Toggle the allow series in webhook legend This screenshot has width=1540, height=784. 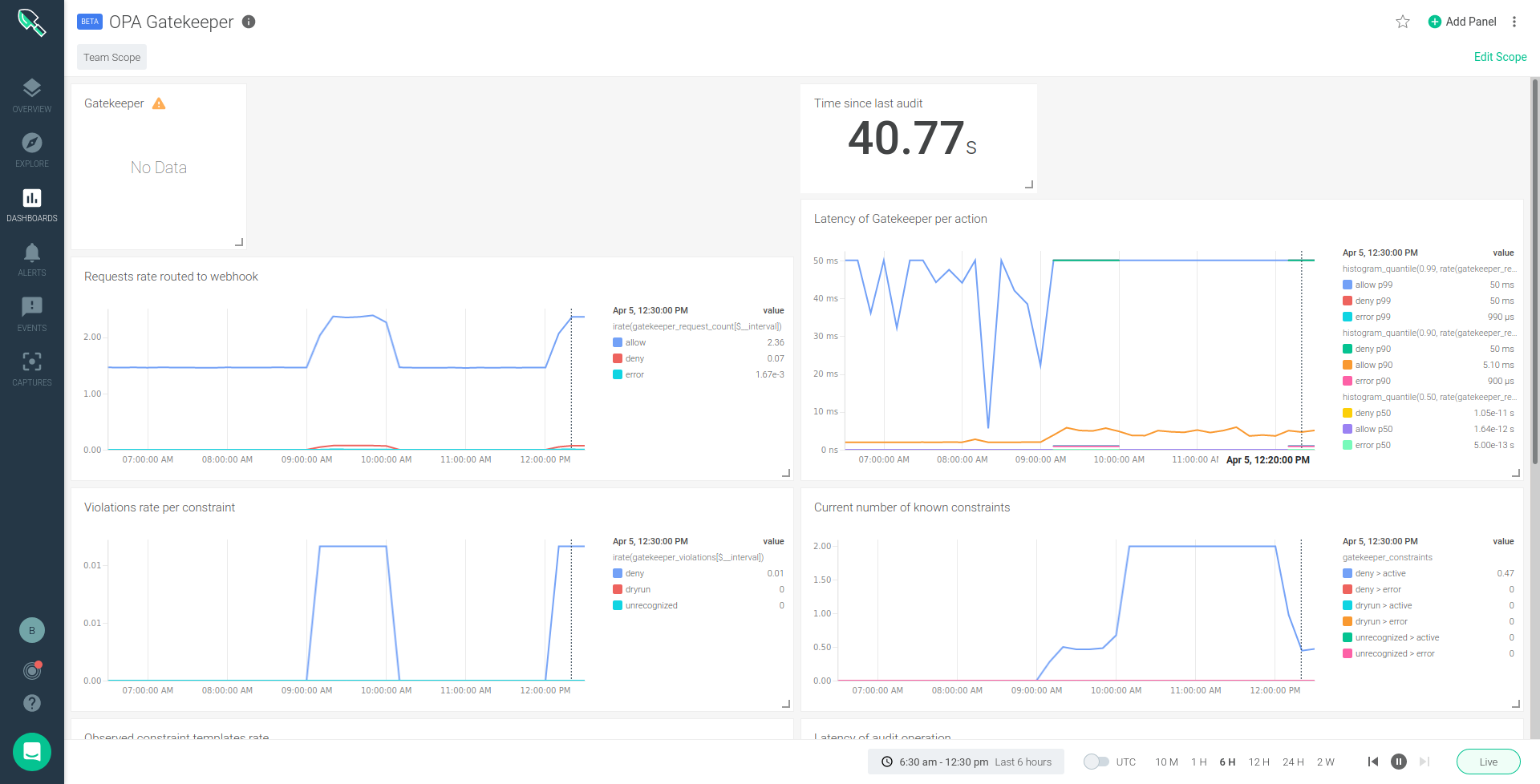pyautogui.click(x=698, y=342)
